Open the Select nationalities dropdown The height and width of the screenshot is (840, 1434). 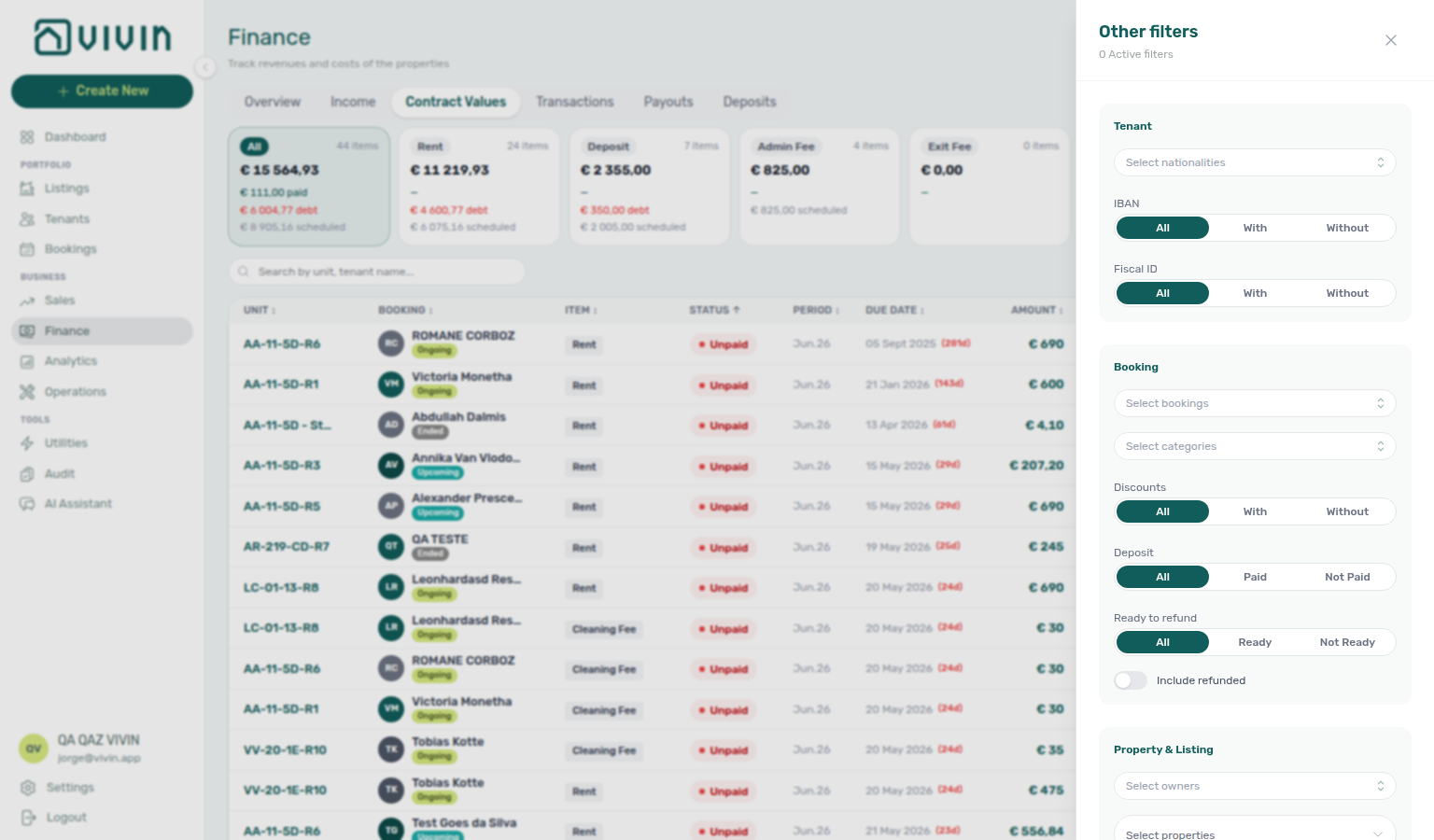[1255, 162]
